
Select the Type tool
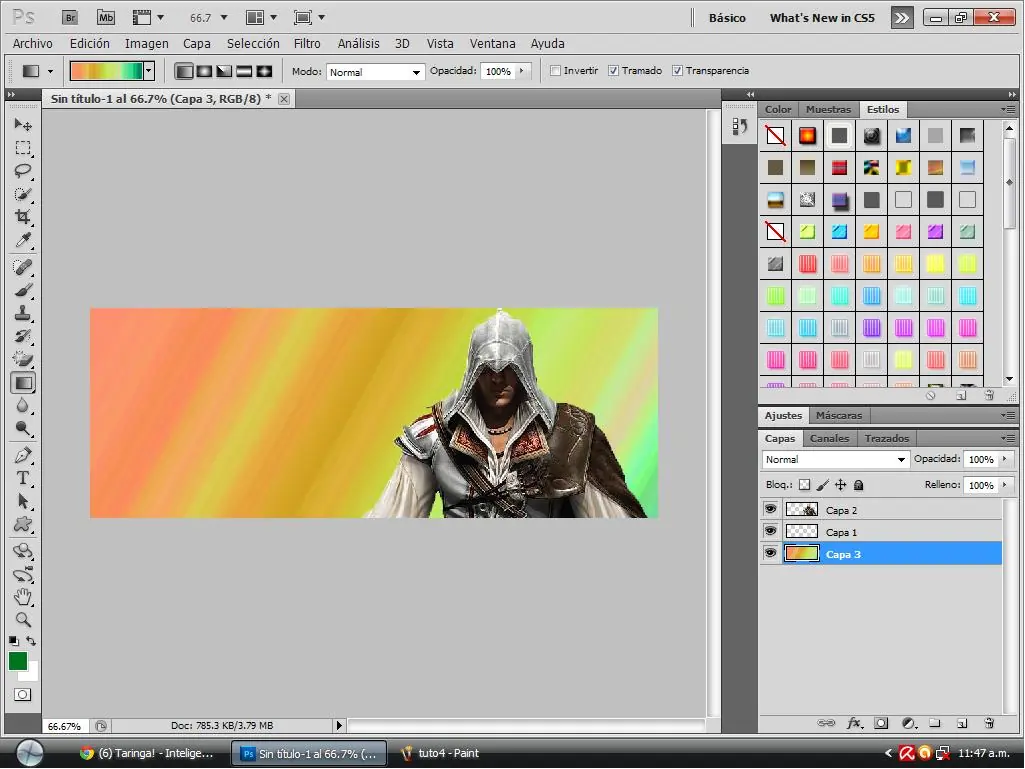tap(23, 478)
